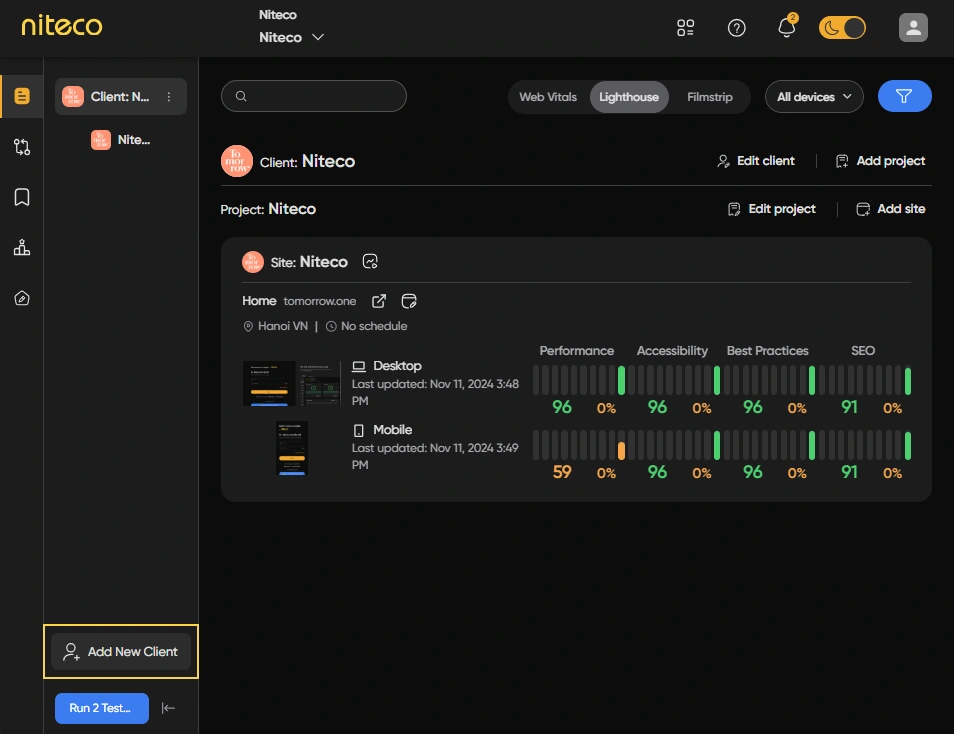This screenshot has width=954, height=734.
Task: Open tomorrow.one in external link icon
Action: click(378, 301)
